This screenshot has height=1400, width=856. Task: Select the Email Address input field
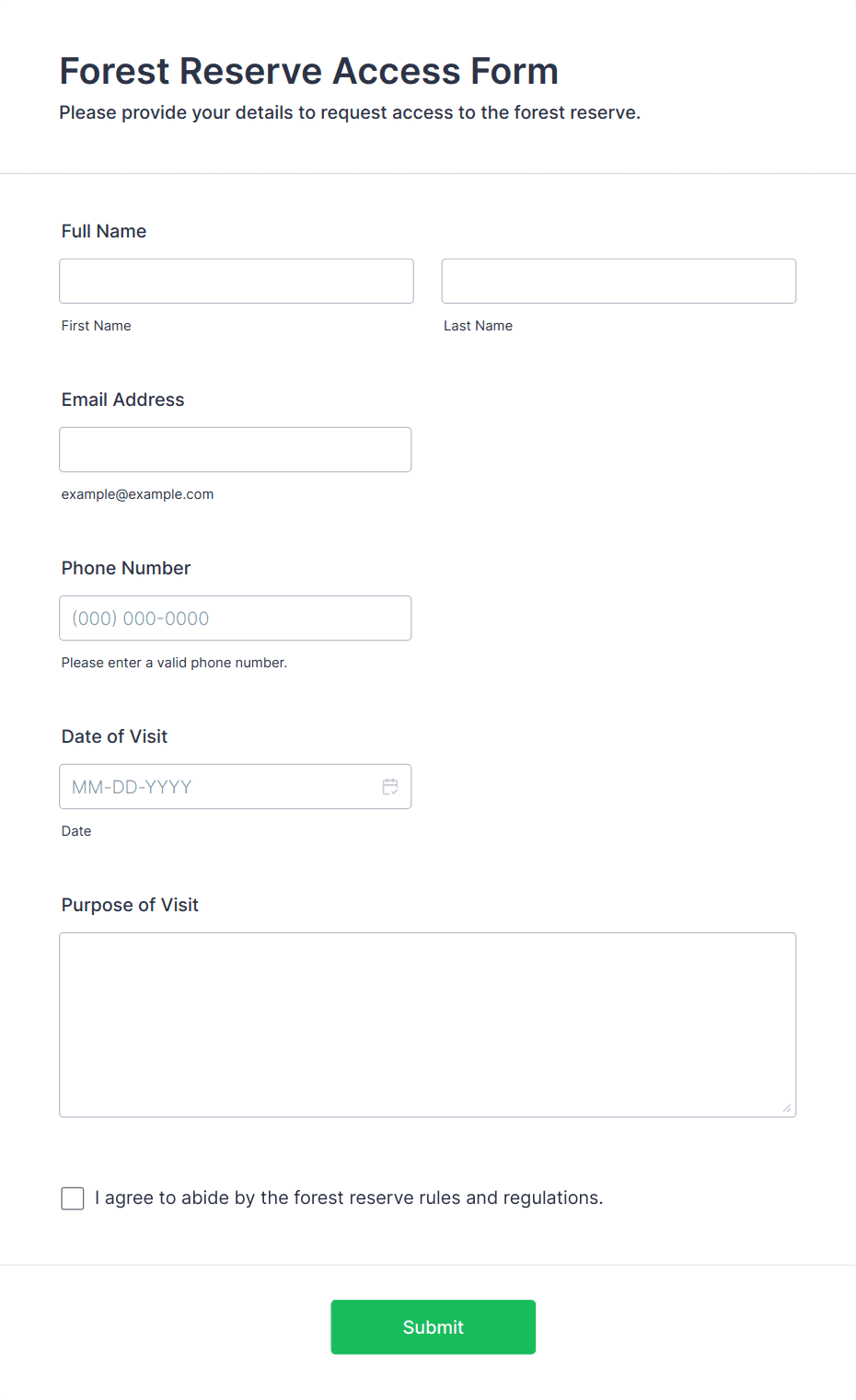(236, 449)
